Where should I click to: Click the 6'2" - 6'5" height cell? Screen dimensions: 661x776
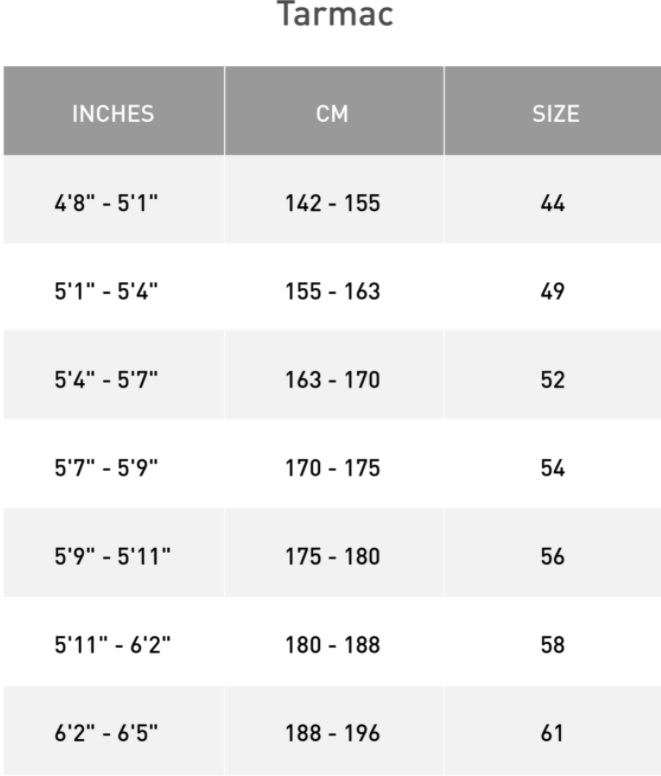point(107,733)
